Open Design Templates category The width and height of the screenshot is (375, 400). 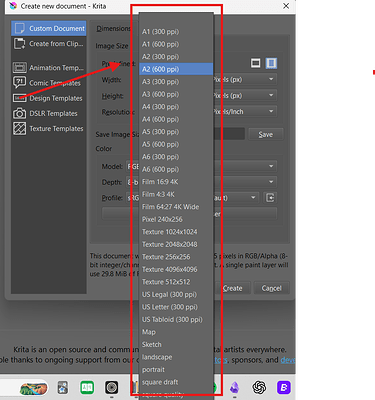point(49,98)
